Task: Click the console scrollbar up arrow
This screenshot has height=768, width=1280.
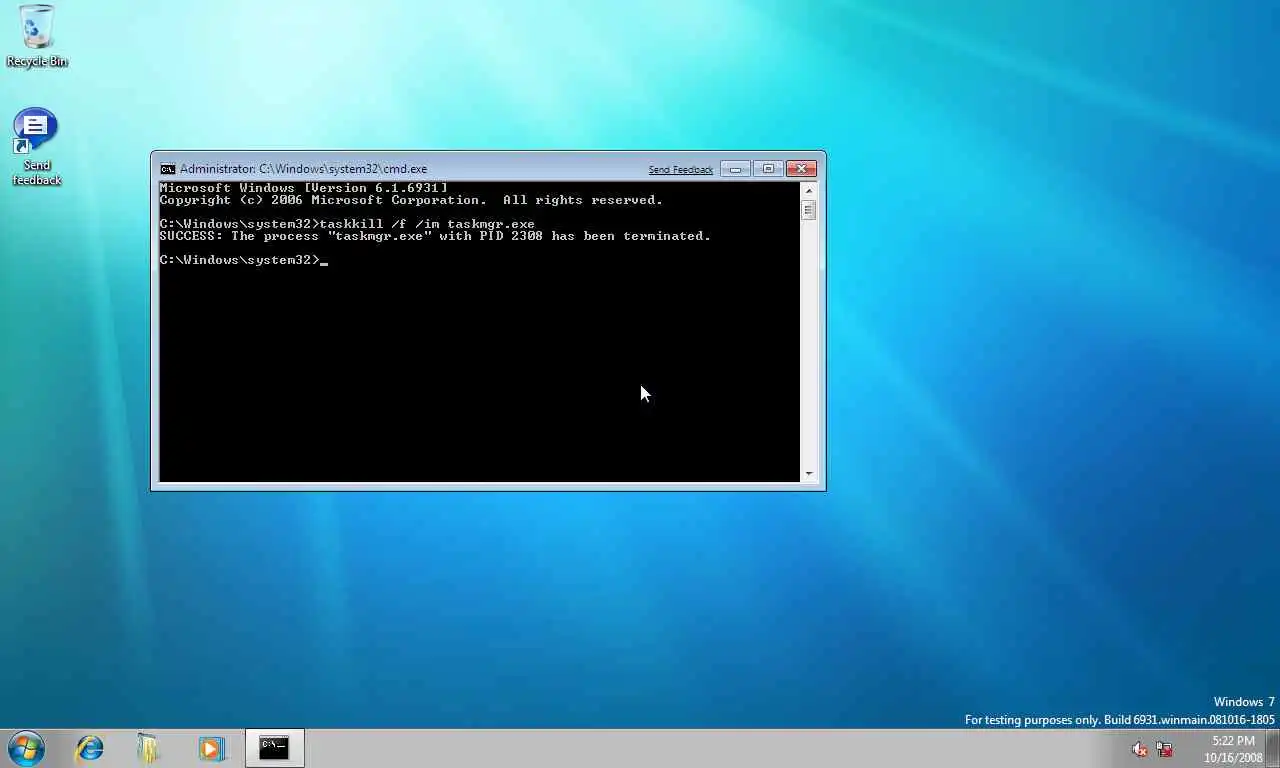Action: [808, 189]
